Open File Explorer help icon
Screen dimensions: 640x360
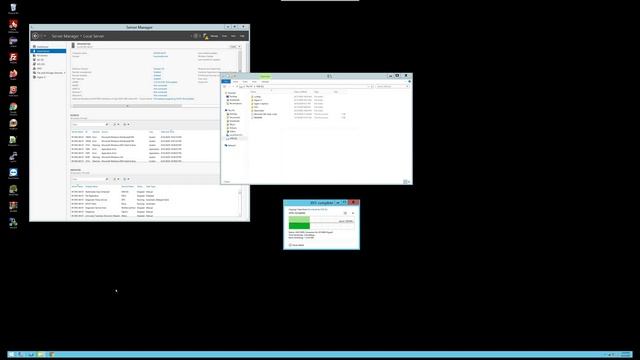coord(409,82)
